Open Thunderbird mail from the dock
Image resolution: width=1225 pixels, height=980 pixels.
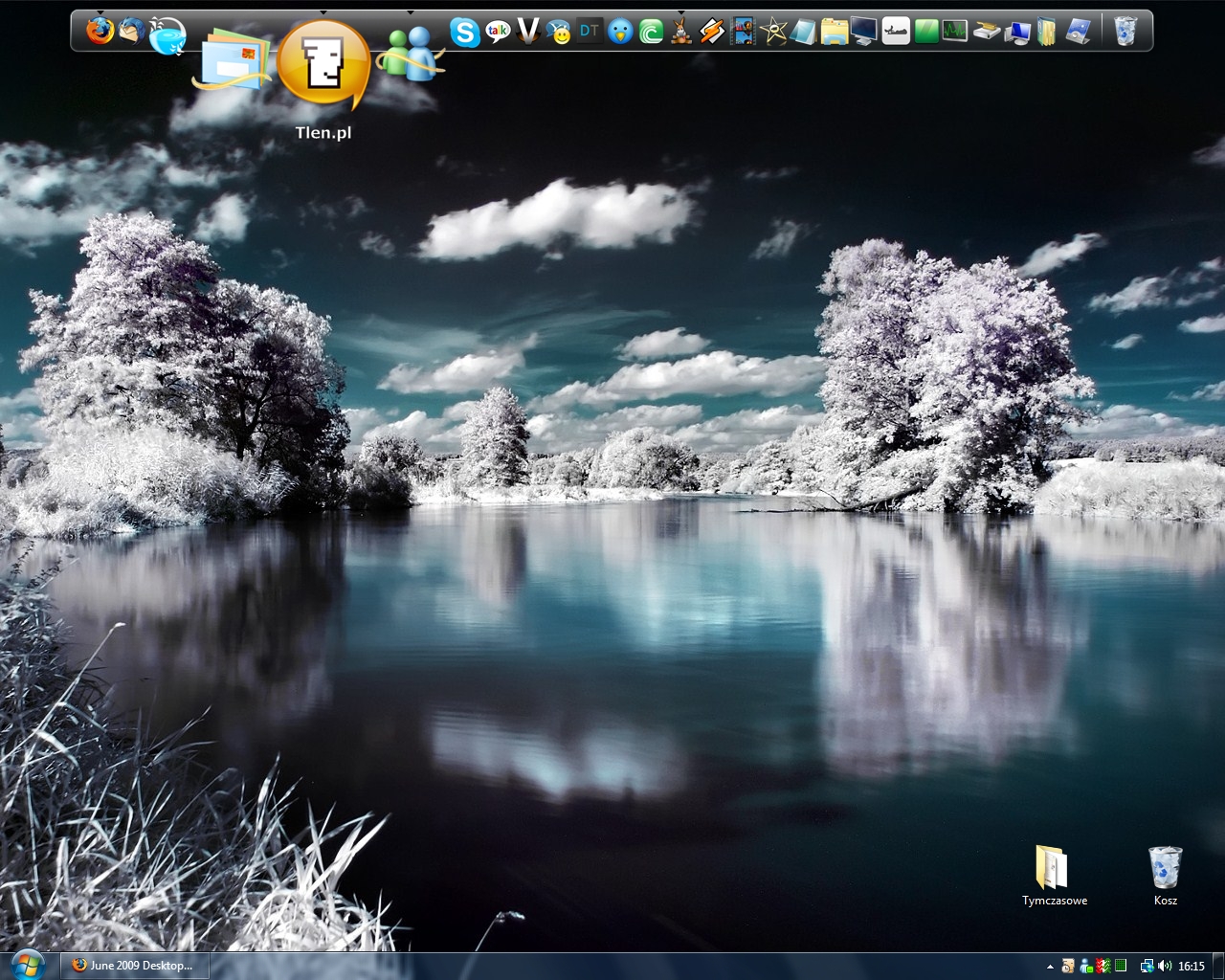pyautogui.click(x=133, y=31)
